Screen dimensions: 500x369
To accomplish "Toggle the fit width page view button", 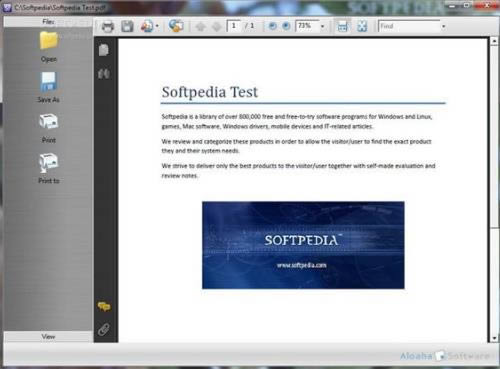I will click(343, 26).
